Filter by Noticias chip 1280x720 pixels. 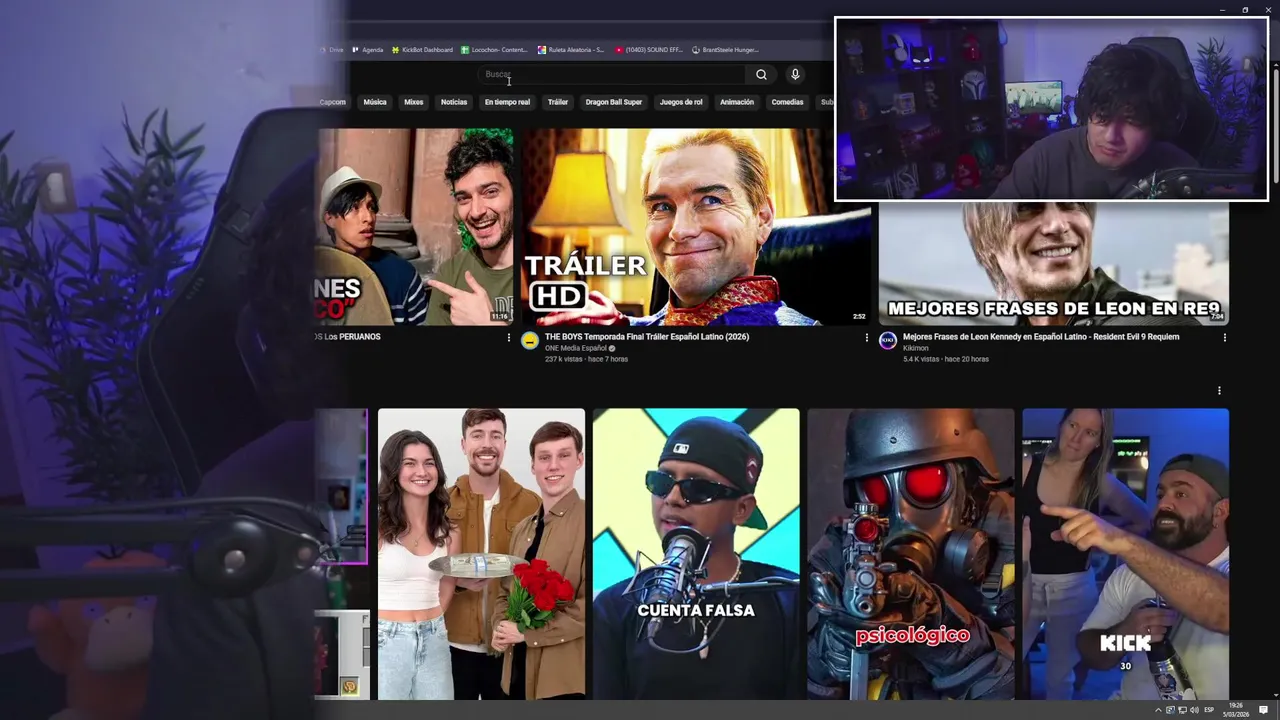point(454,102)
